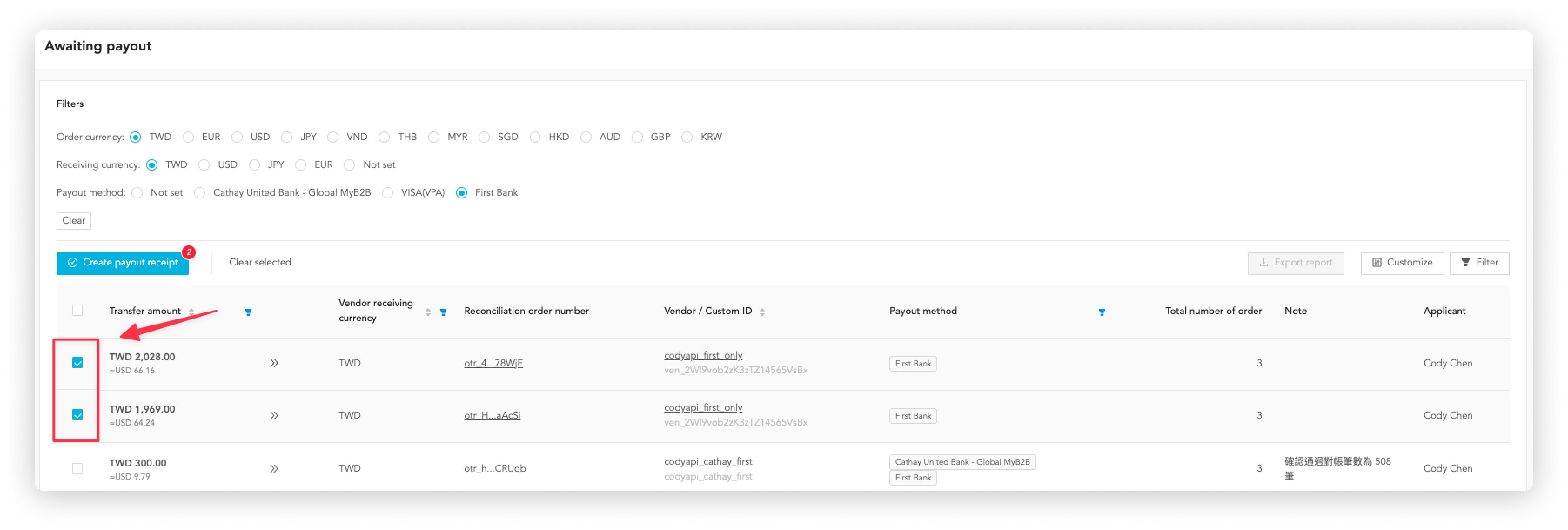This screenshot has height=530, width=1568.
Task: Tick the select-all header checkbox
Action: 77,310
